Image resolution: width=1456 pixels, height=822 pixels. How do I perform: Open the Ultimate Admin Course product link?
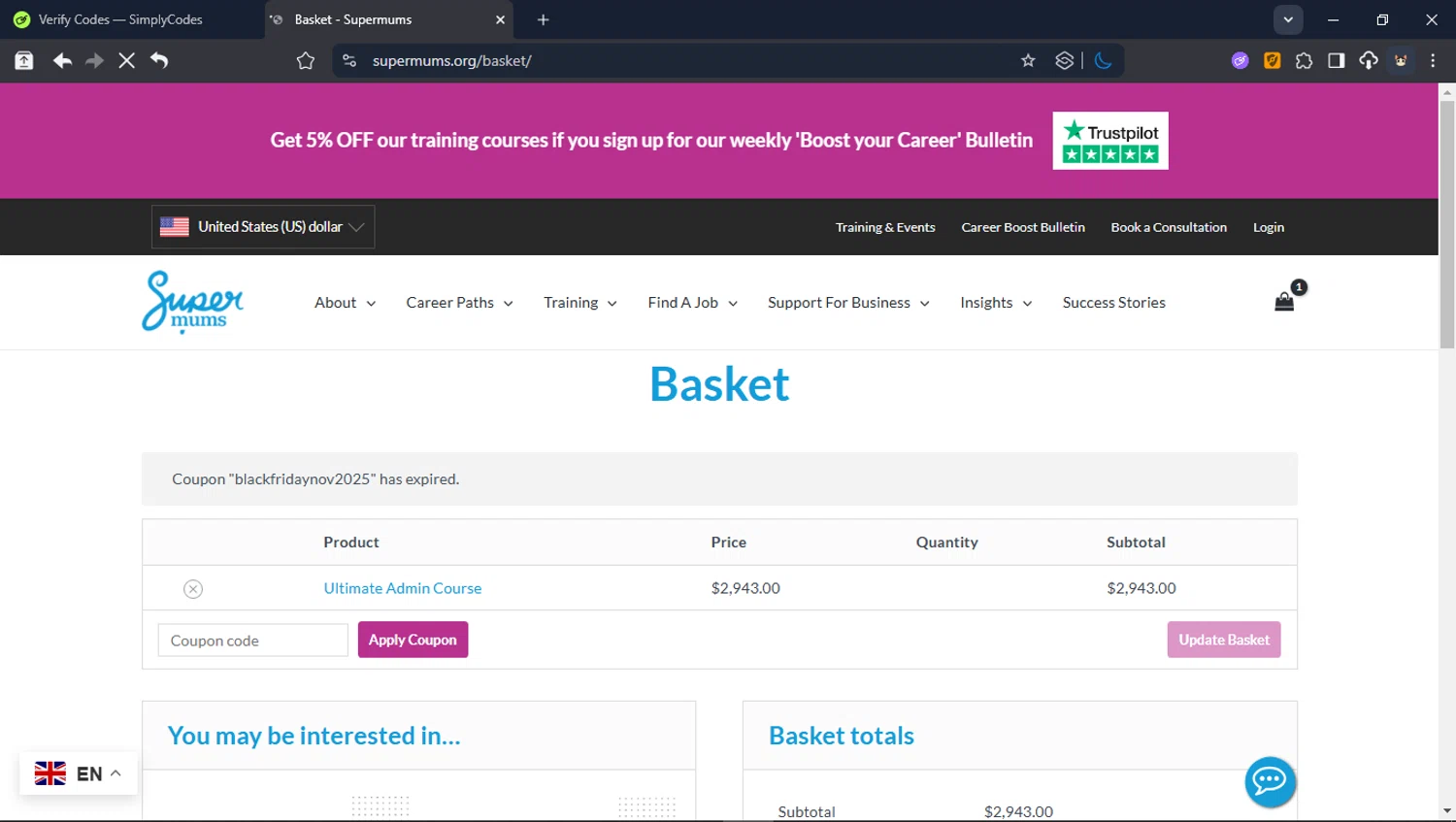(x=402, y=588)
